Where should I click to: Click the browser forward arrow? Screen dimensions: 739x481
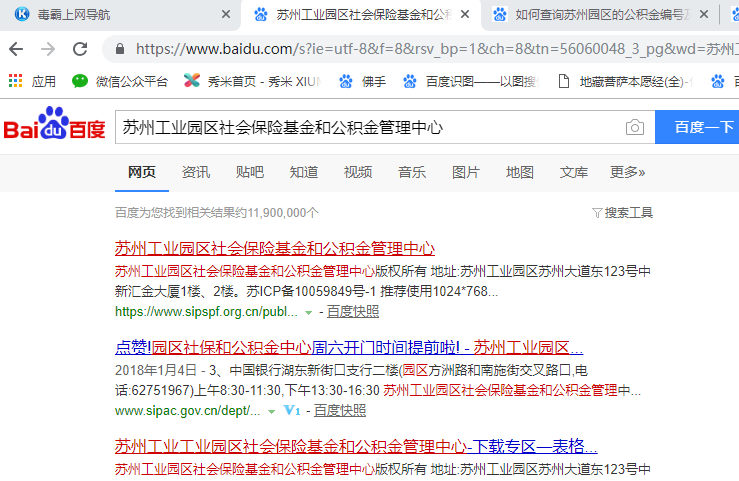coord(48,49)
